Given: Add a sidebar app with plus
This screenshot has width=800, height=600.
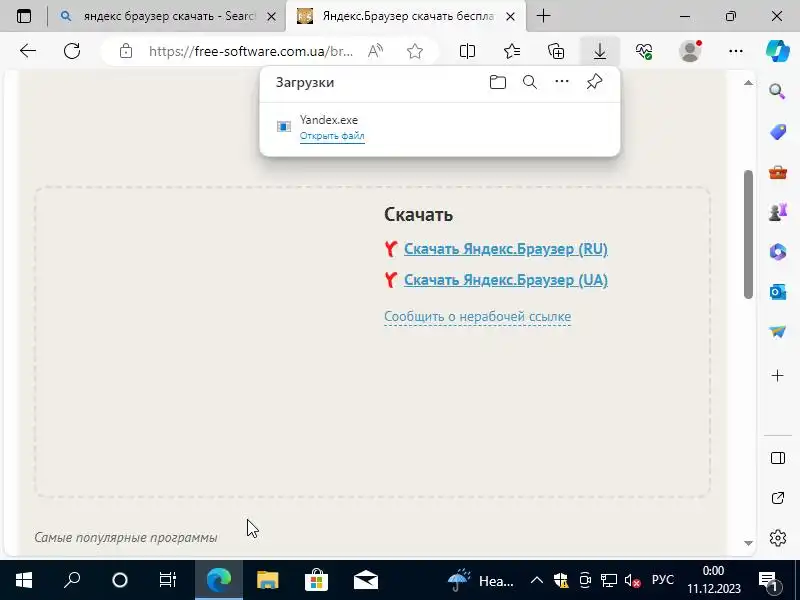Looking at the screenshot, I should pyautogui.click(x=778, y=376).
